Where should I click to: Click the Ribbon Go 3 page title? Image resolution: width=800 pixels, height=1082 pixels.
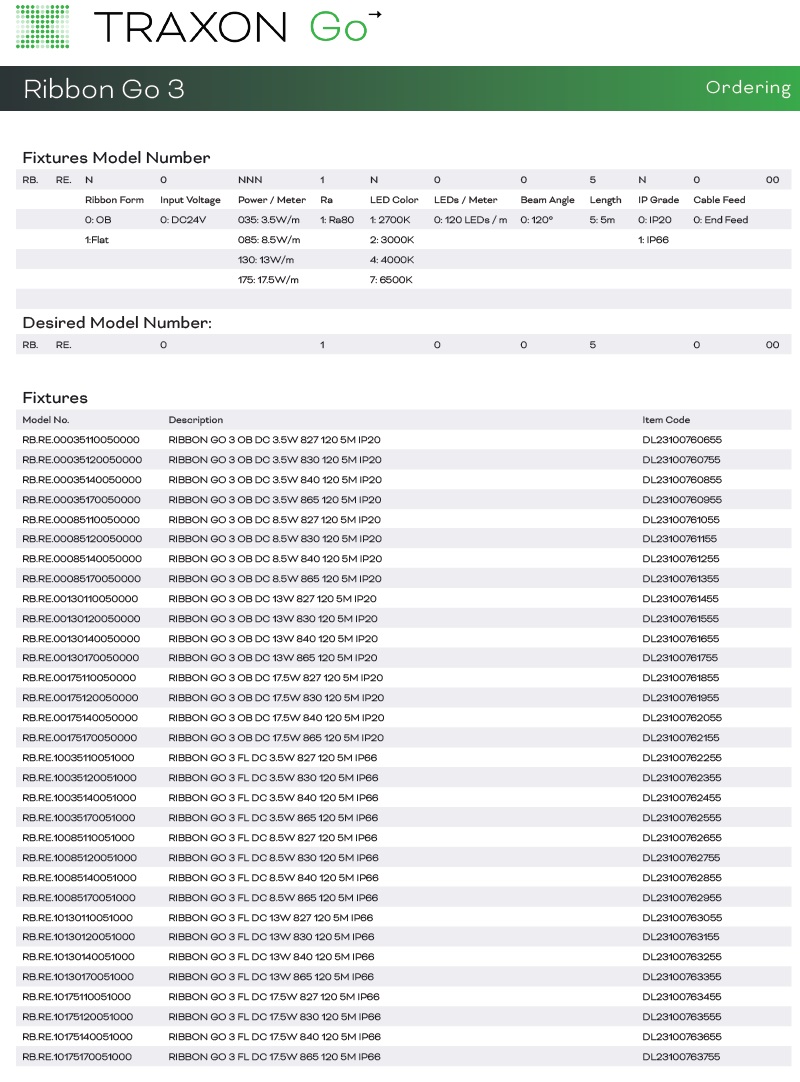point(104,89)
